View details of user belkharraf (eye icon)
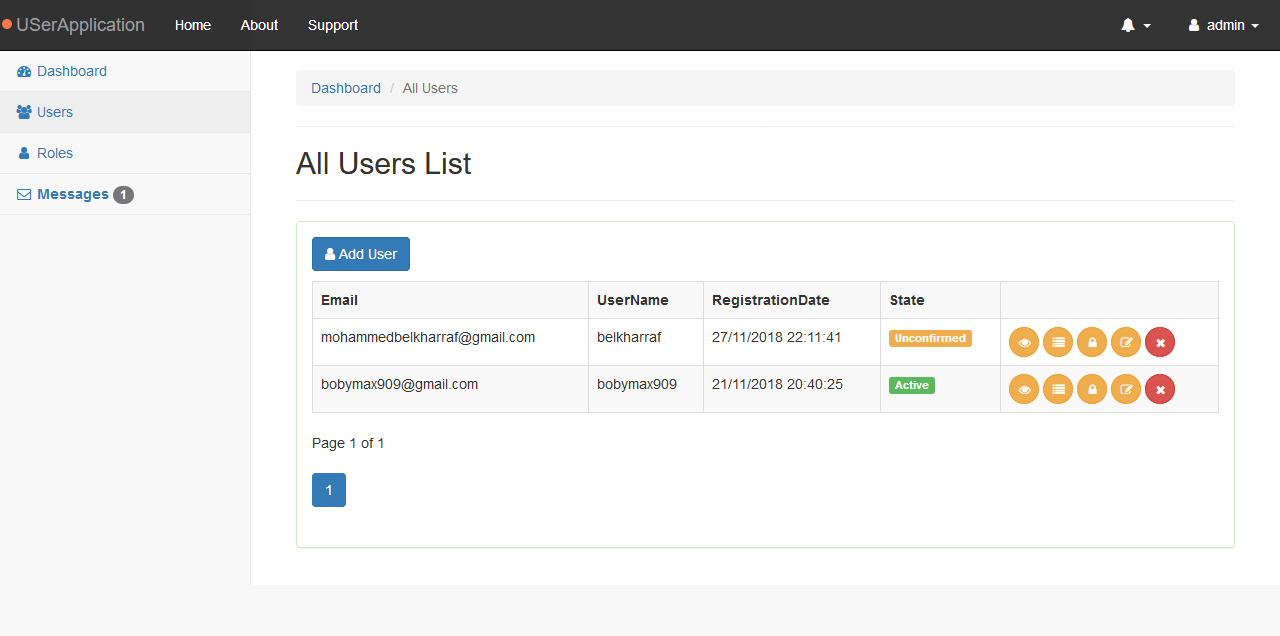The width and height of the screenshot is (1280, 636). 1024,342
